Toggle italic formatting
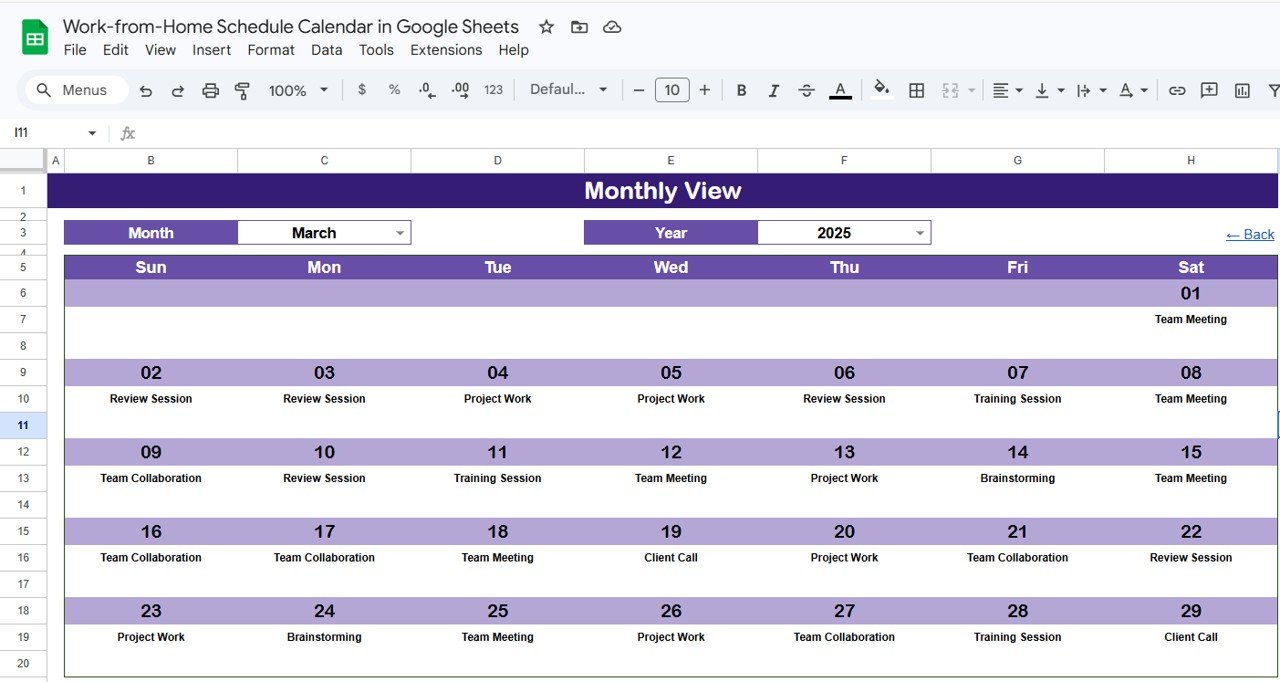 click(x=773, y=90)
